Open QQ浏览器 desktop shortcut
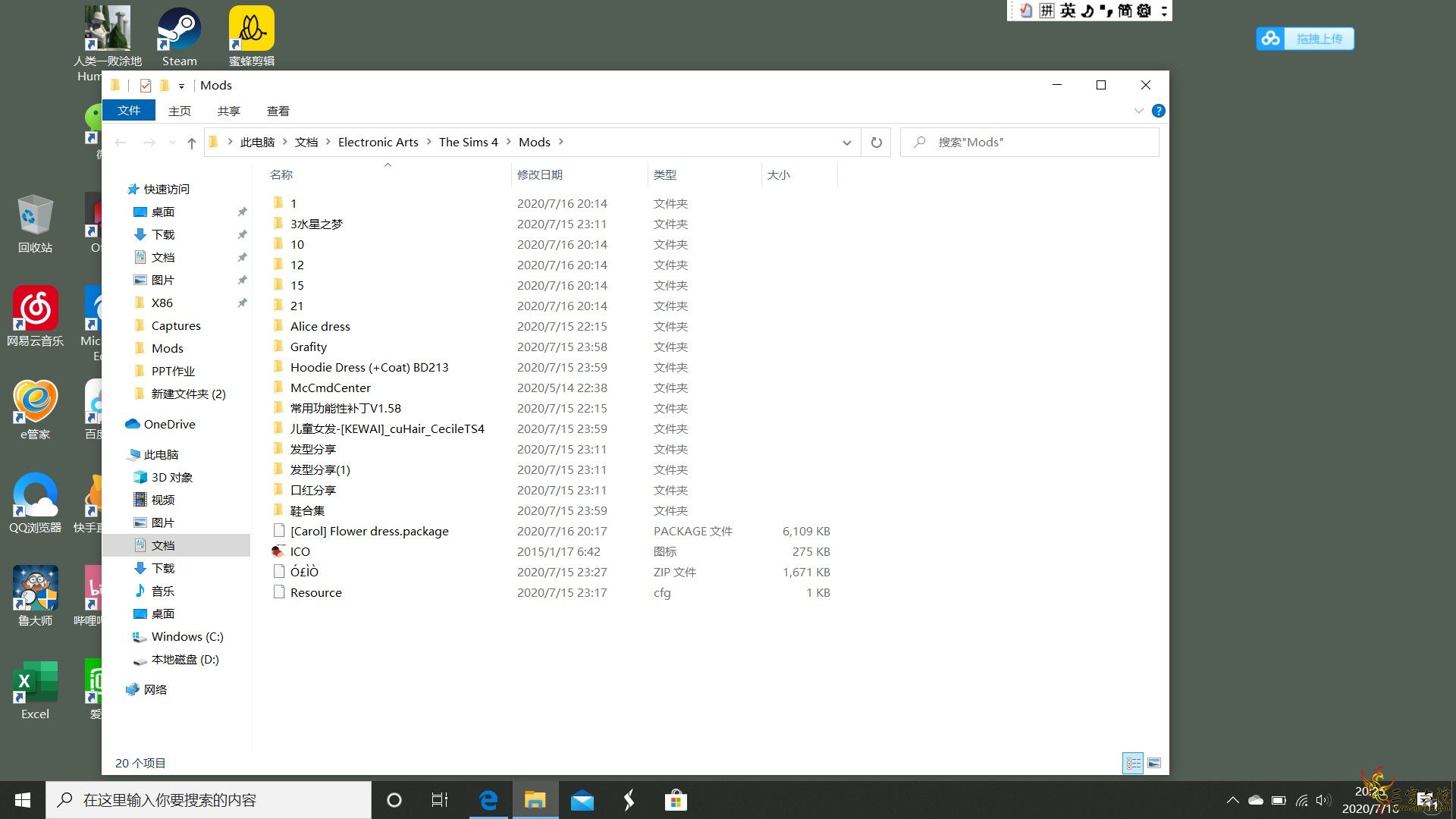 [35, 503]
